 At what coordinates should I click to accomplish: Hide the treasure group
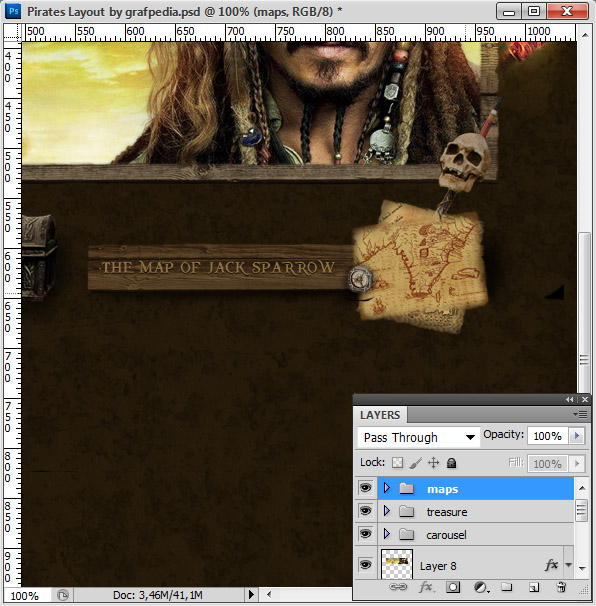[x=365, y=511]
